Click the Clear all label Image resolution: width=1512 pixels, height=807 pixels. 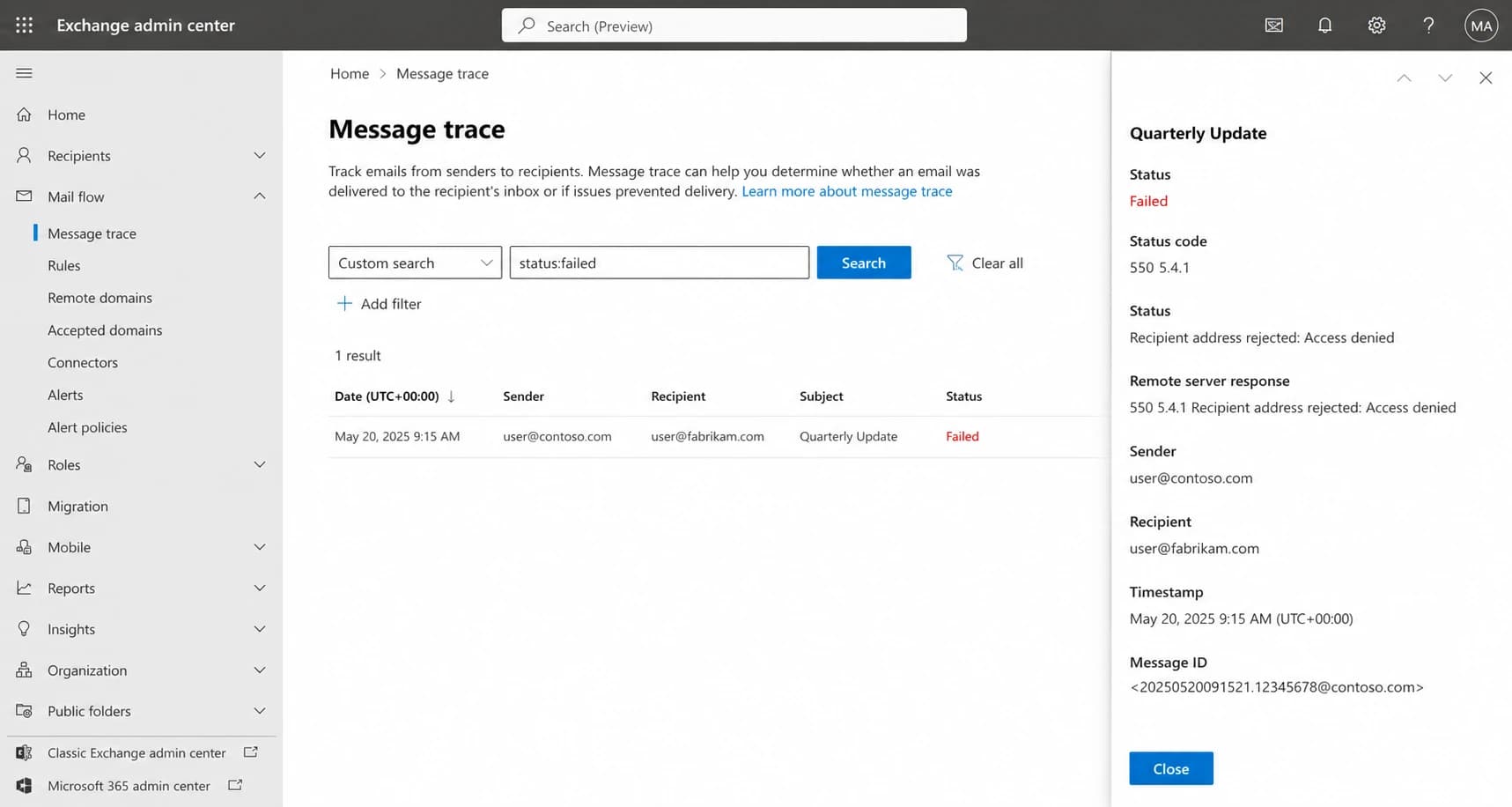[x=997, y=263]
